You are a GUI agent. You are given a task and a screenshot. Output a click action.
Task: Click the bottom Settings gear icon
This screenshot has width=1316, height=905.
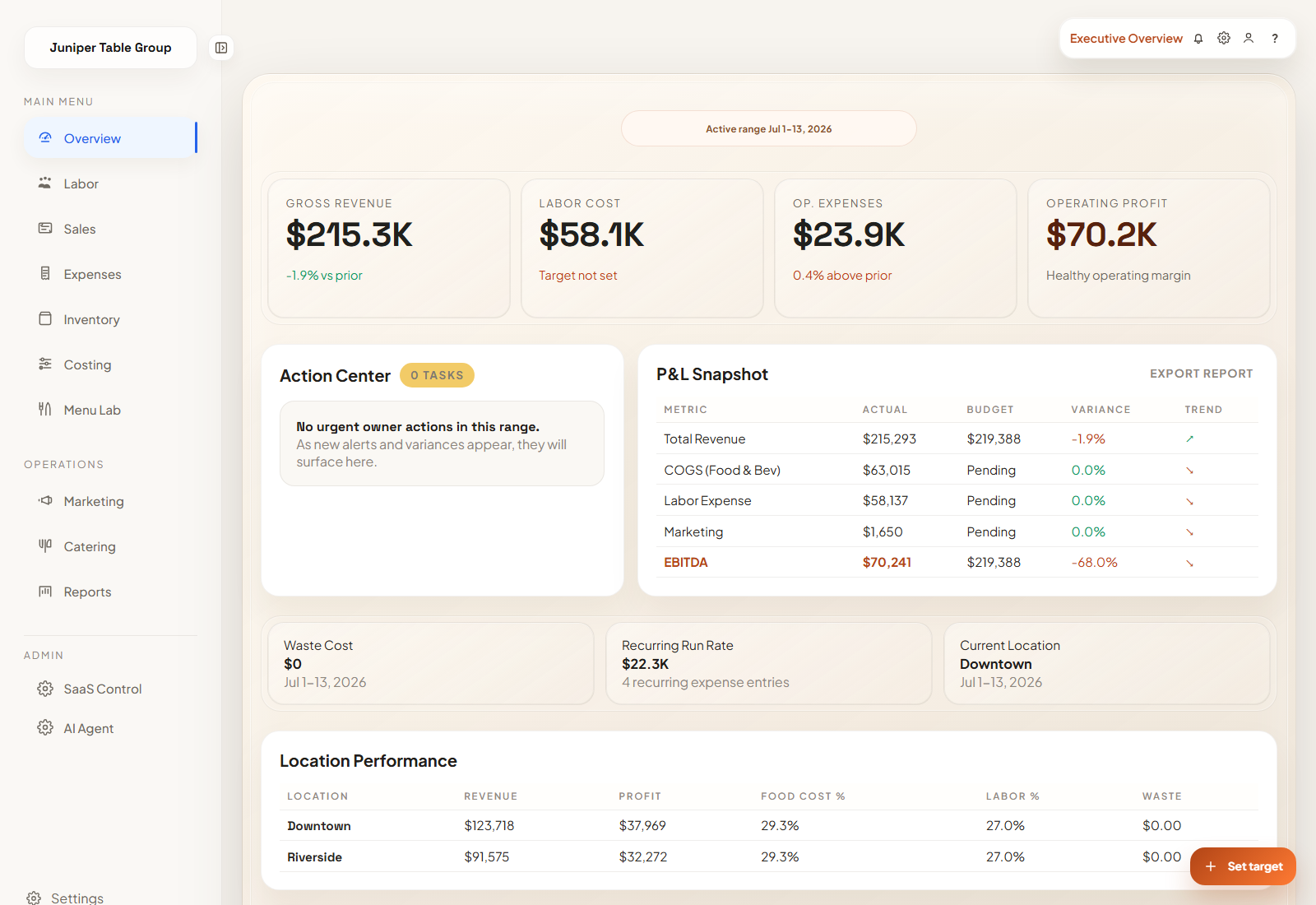click(x=34, y=898)
